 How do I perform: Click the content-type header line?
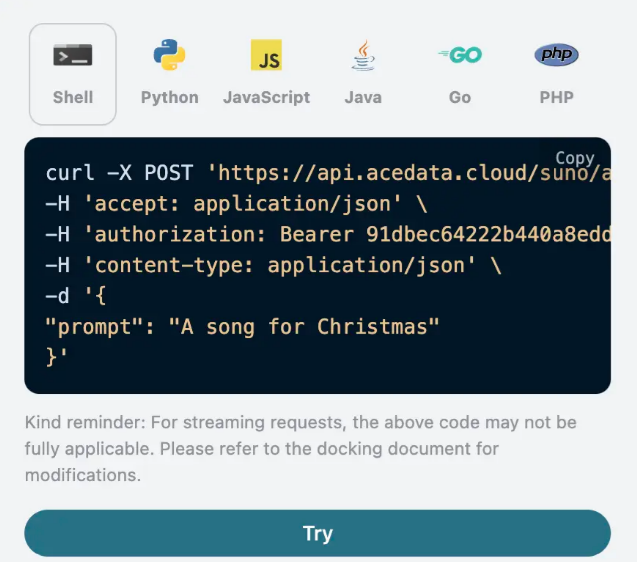pos(273,265)
